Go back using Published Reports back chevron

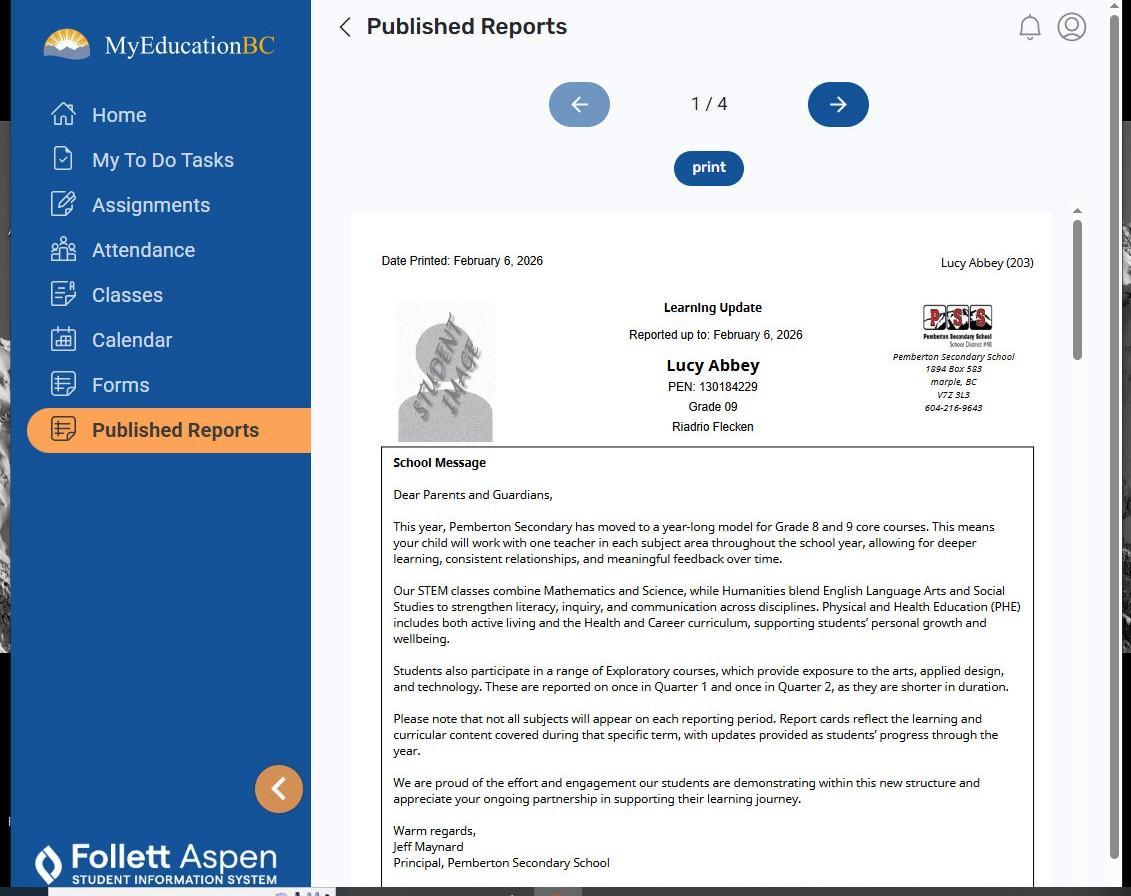(345, 27)
